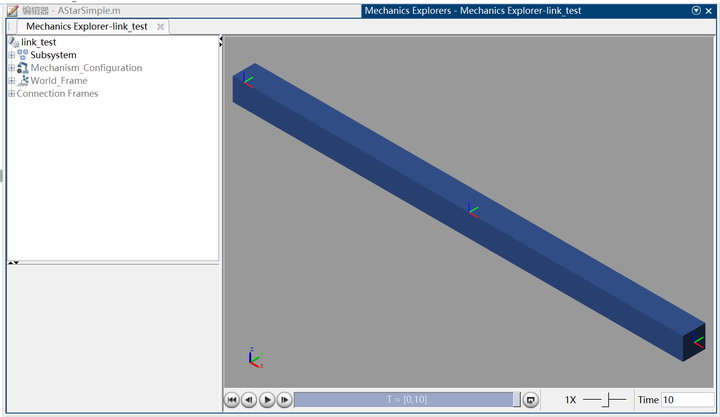Open Mechanics Explorers panel actions dropdown
720x417 pixels.
(696, 11)
